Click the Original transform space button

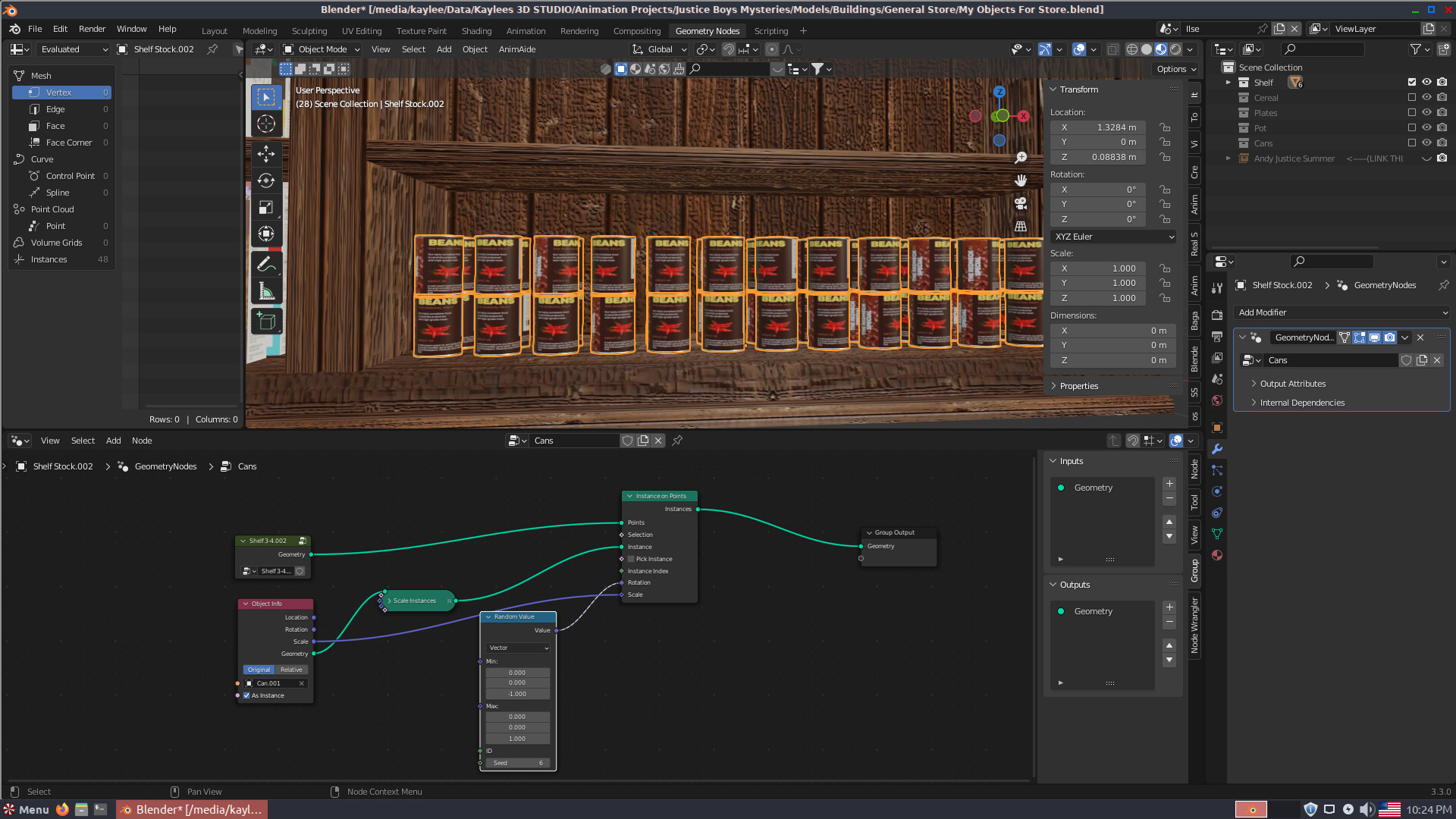tap(259, 670)
